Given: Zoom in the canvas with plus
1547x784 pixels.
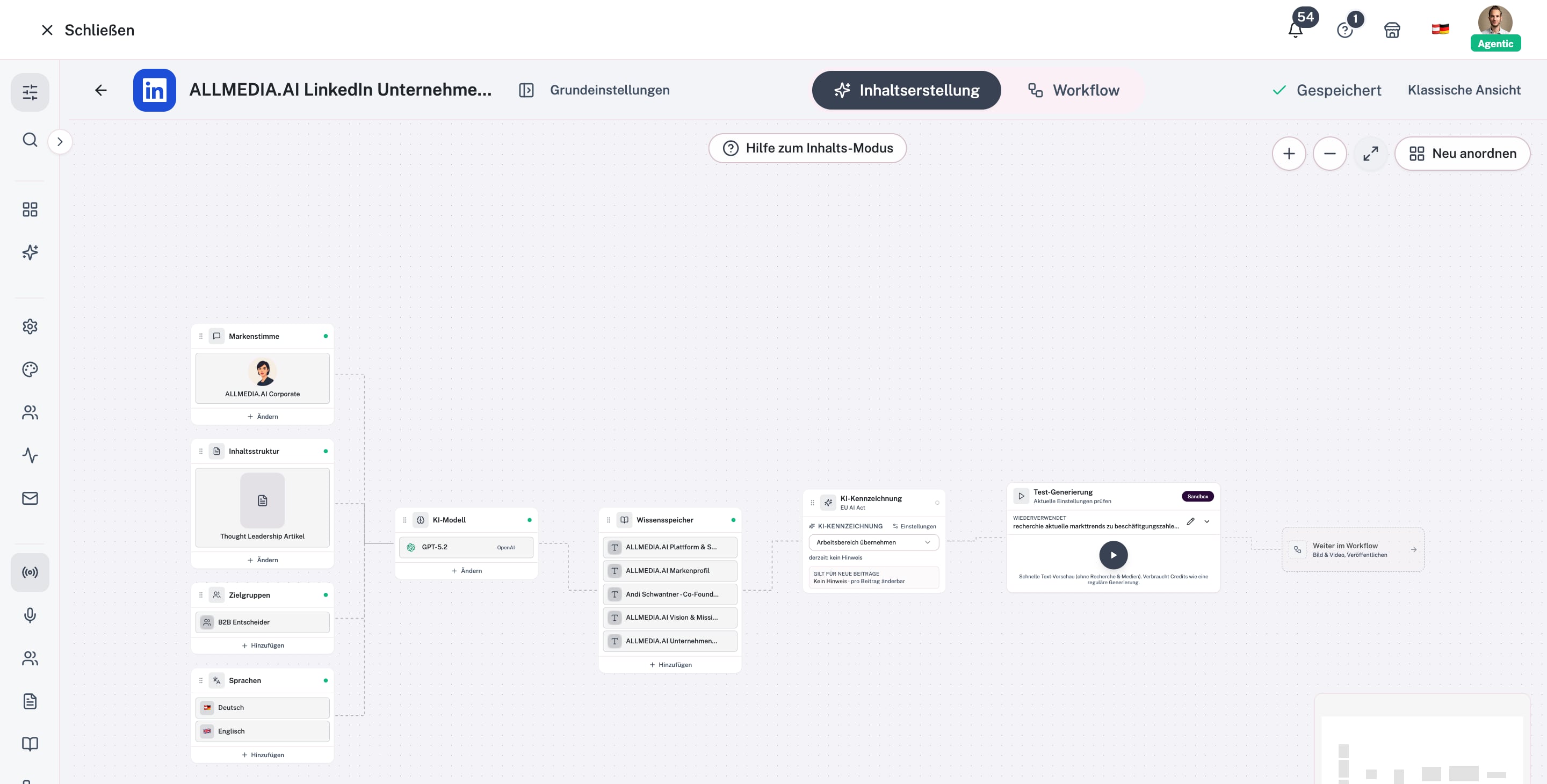Looking at the screenshot, I should pyautogui.click(x=1289, y=154).
